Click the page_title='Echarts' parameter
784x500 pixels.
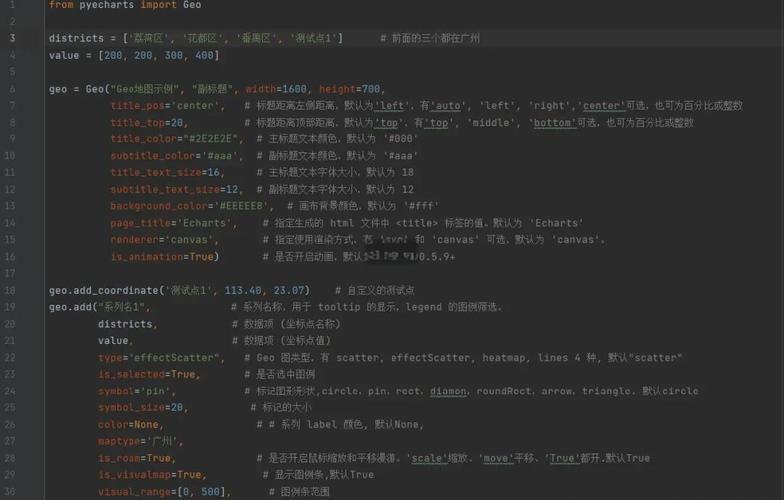click(x=171, y=223)
